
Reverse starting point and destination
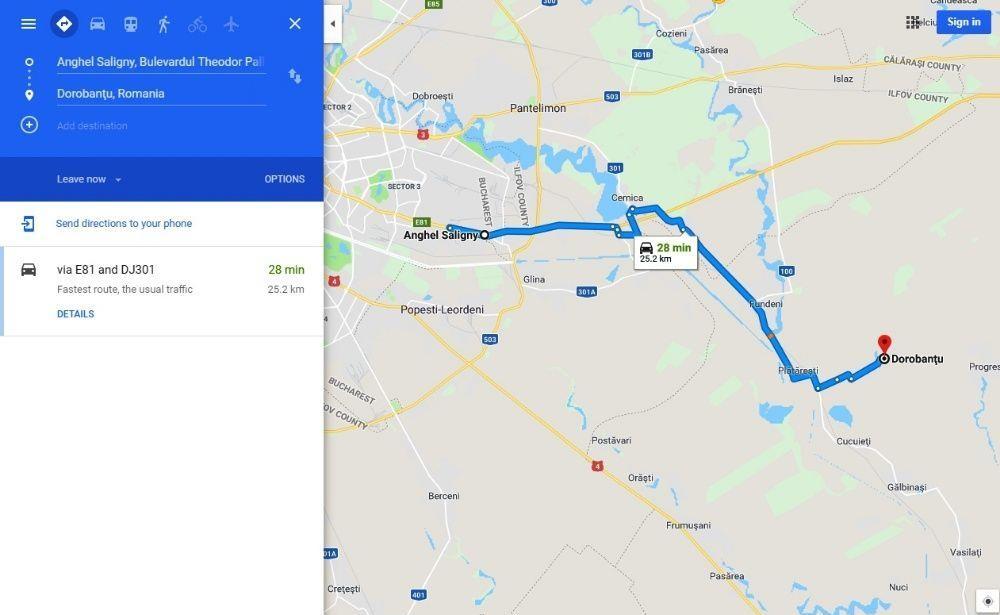click(x=295, y=76)
